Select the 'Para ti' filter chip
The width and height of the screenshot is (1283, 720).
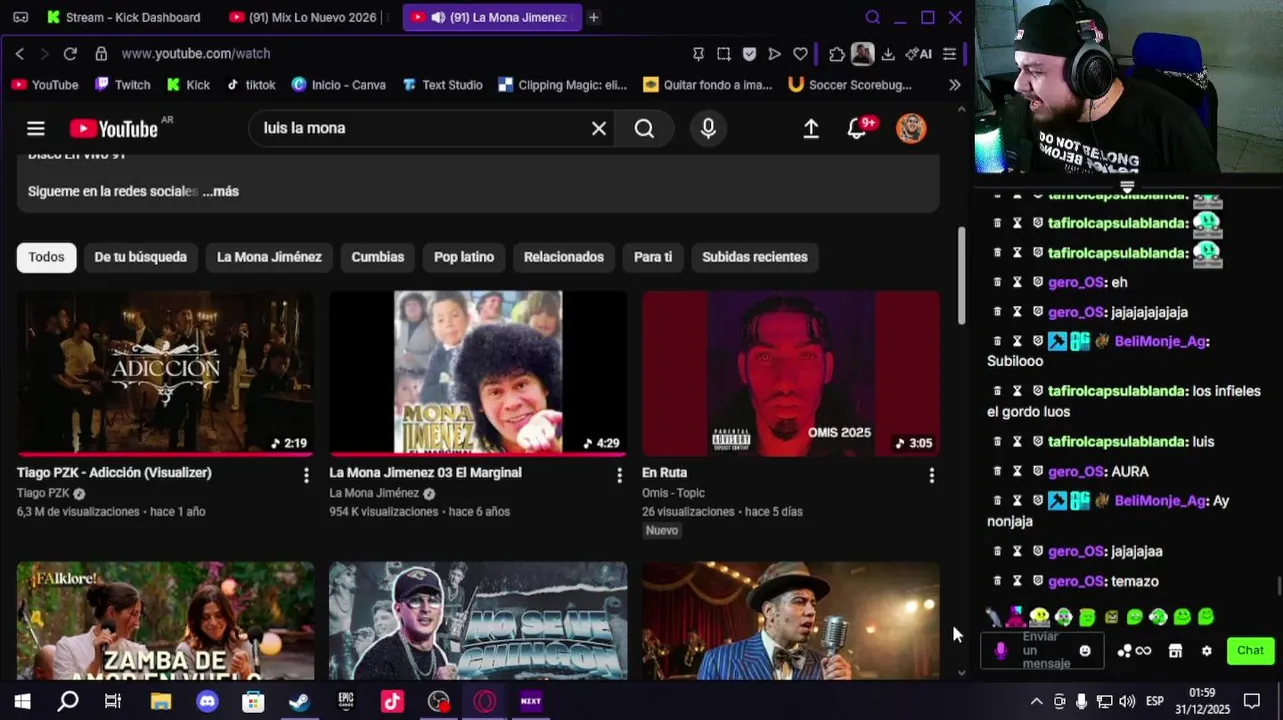(x=653, y=257)
